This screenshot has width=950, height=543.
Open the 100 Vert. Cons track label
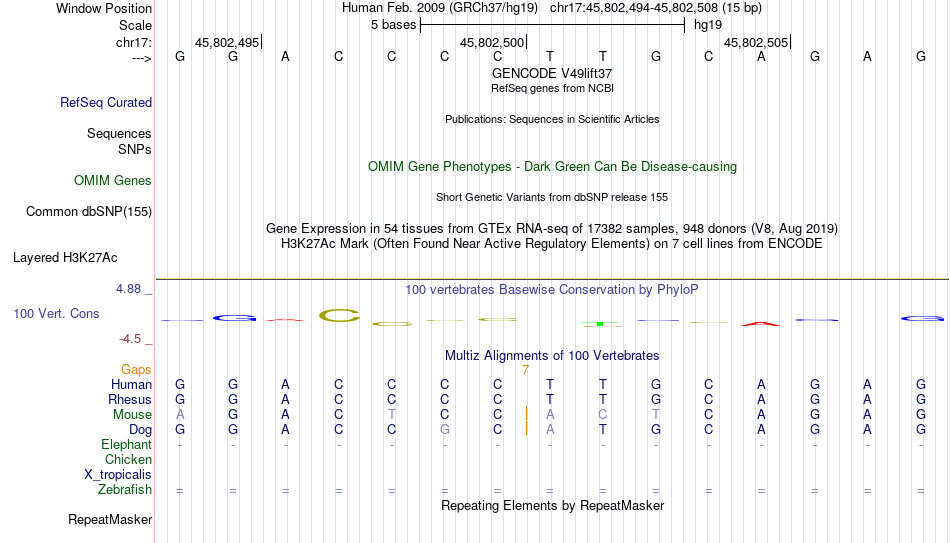[x=56, y=313]
